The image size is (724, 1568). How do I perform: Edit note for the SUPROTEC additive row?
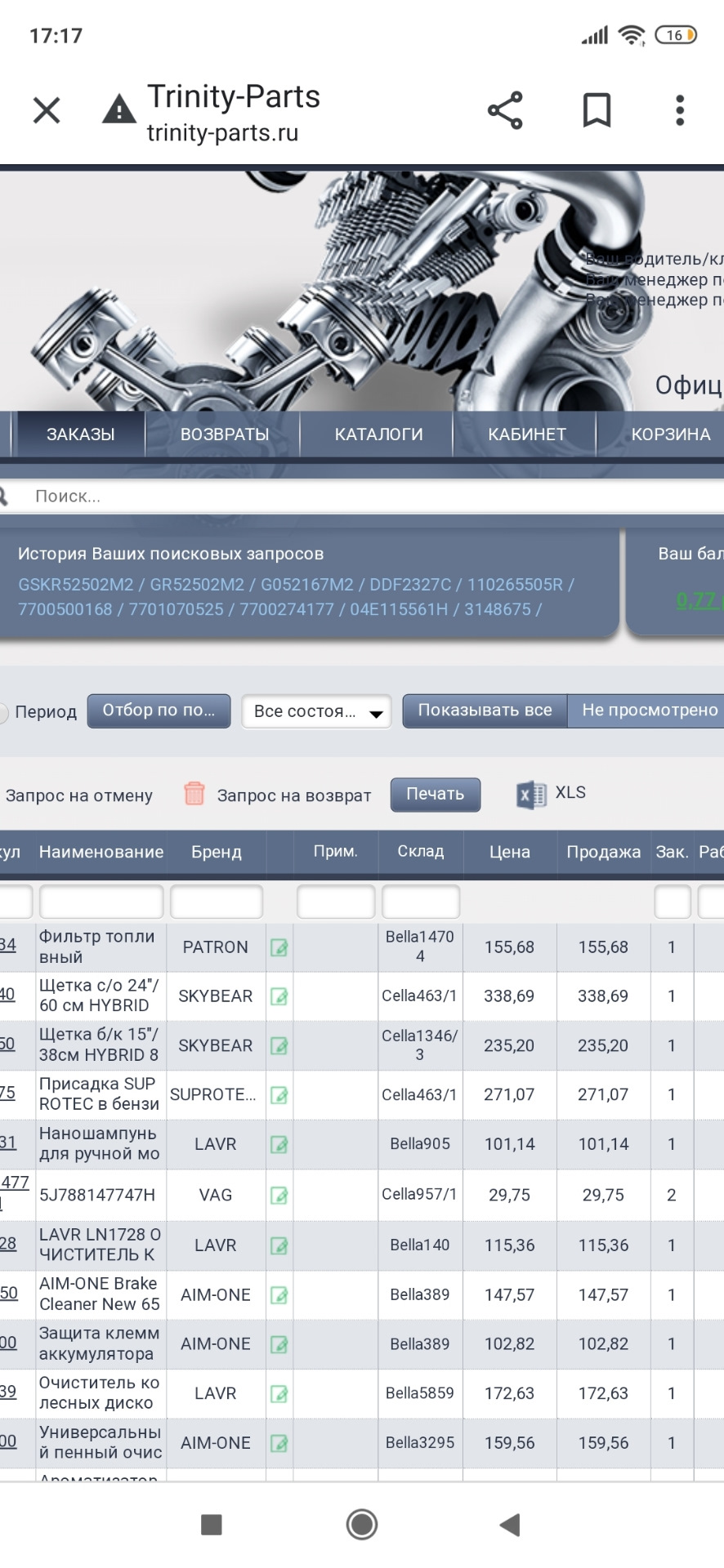point(279,1096)
